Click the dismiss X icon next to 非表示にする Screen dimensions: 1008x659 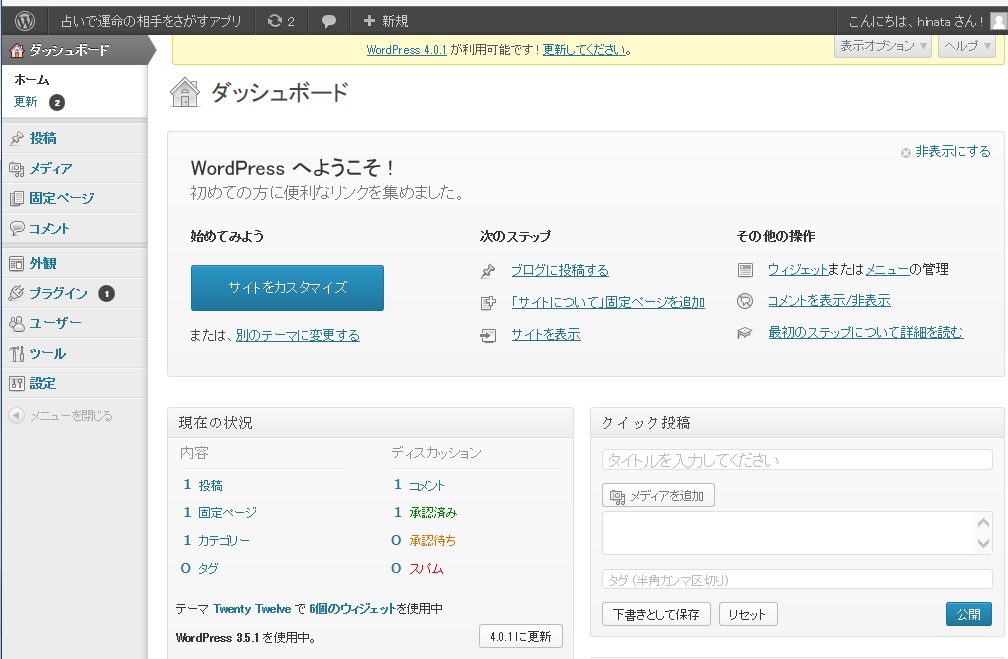click(906, 152)
